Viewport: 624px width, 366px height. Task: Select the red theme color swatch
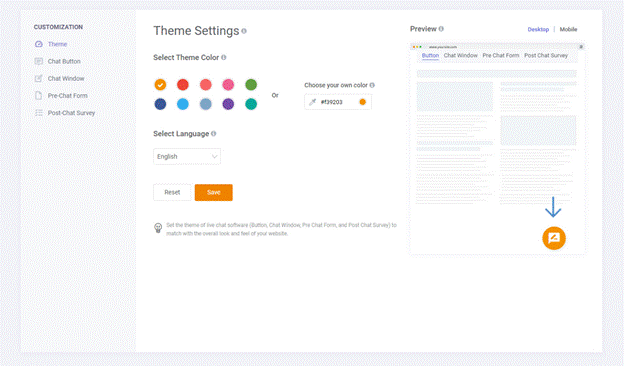click(183, 85)
